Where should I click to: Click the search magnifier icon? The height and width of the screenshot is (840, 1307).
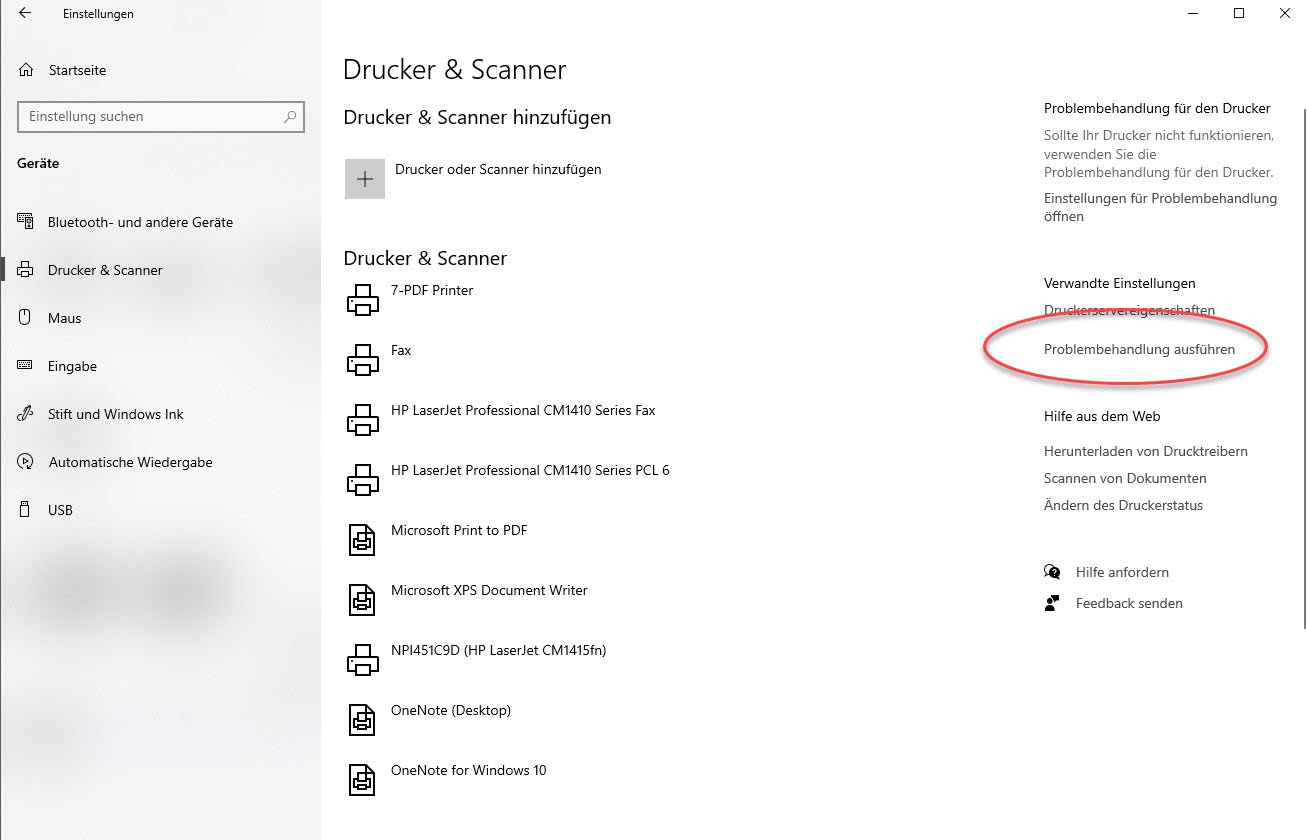[290, 117]
